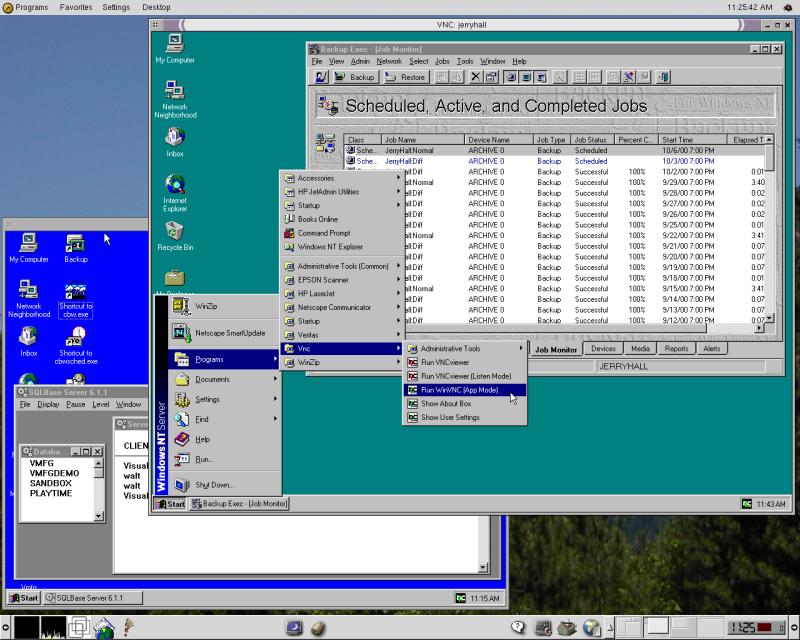
Task: Launch Netscape SmartUpdate from Start menu
Action: 230,332
